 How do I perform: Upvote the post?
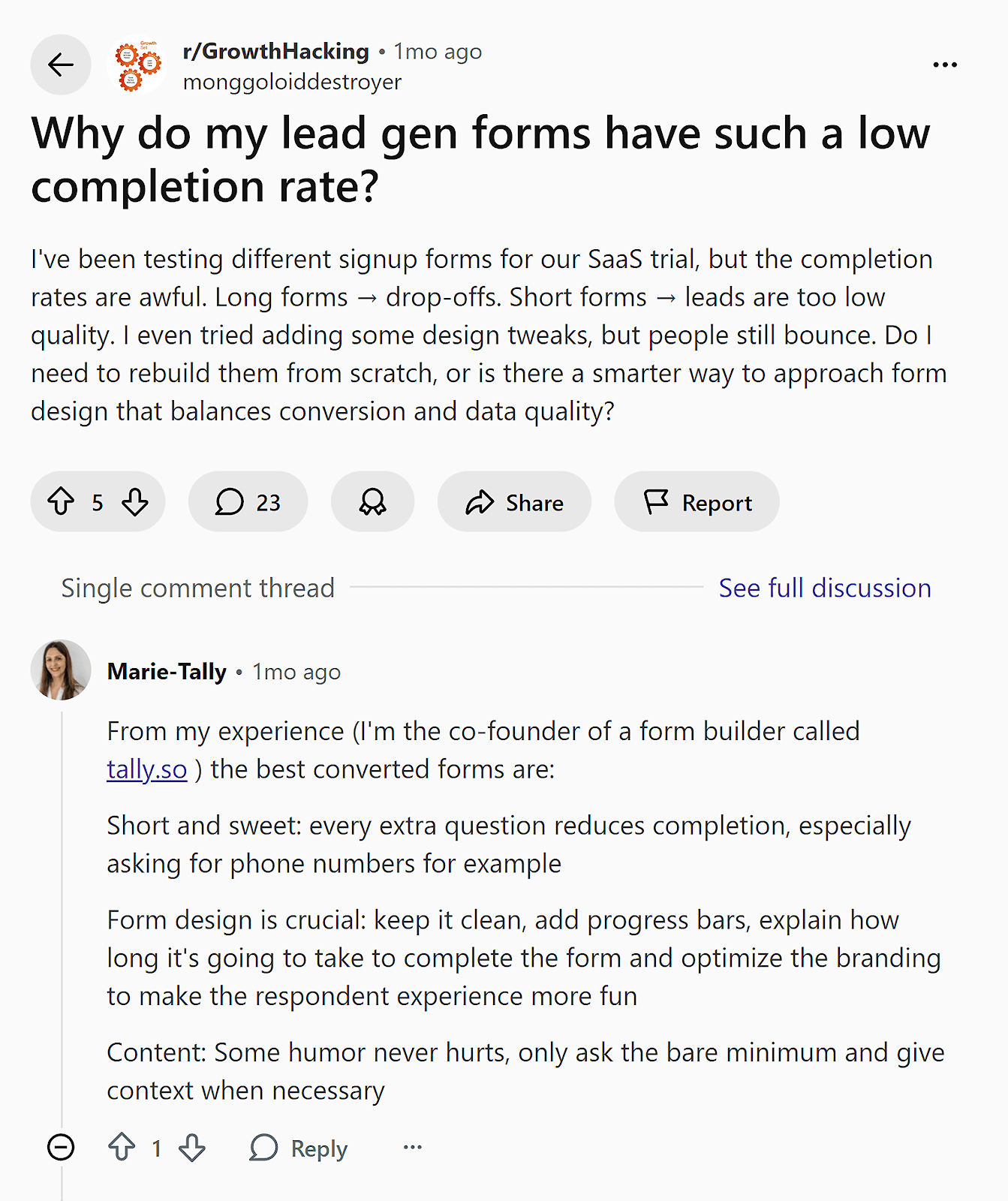pos(62,502)
